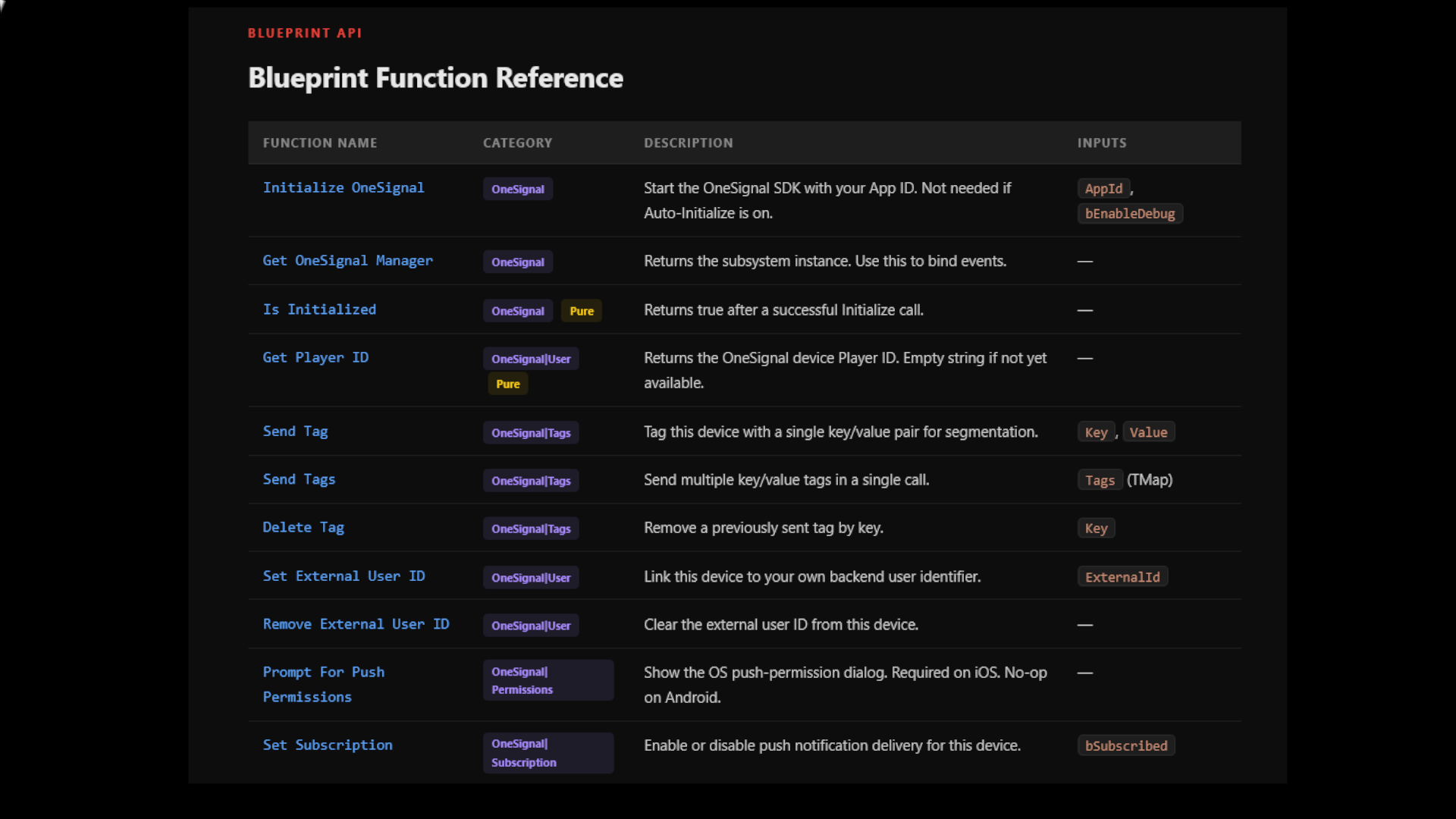1456x819 pixels.
Task: Open the Get Player ID function entry
Action: [315, 357]
